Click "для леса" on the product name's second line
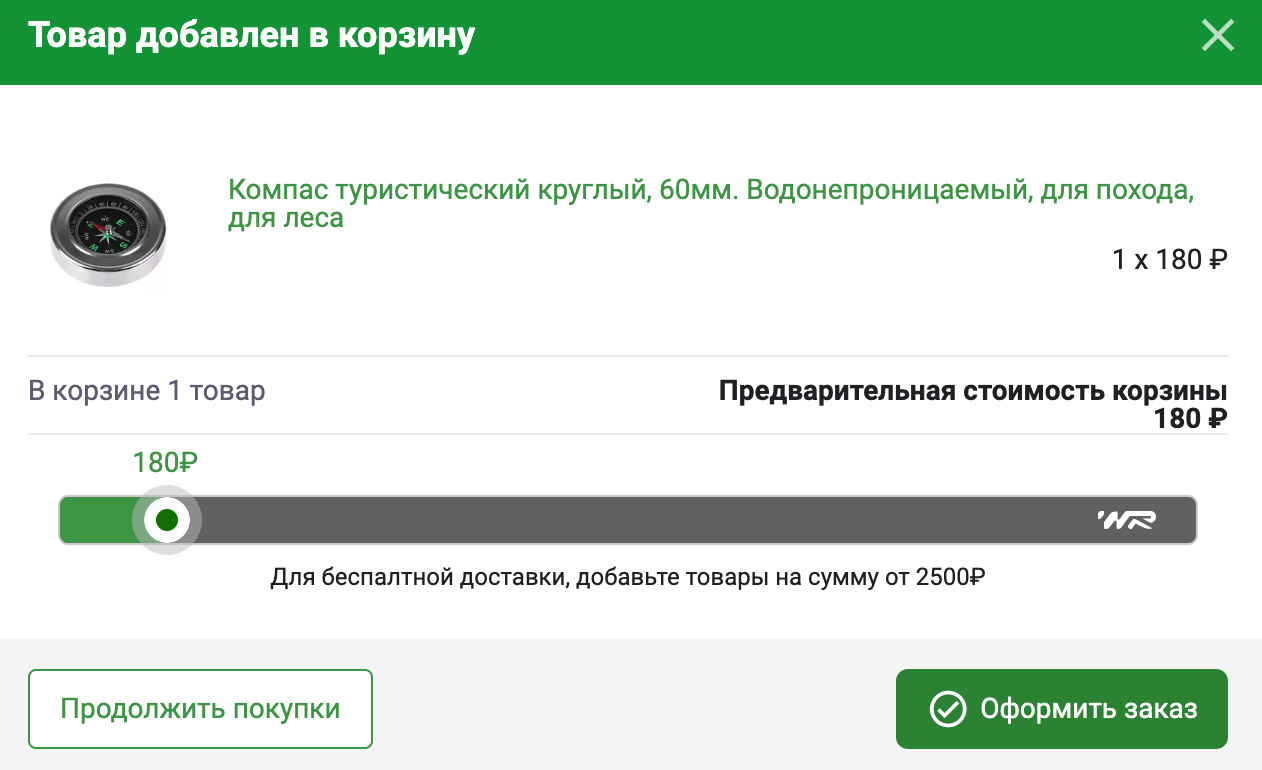This screenshot has width=1262, height=770. [286, 218]
